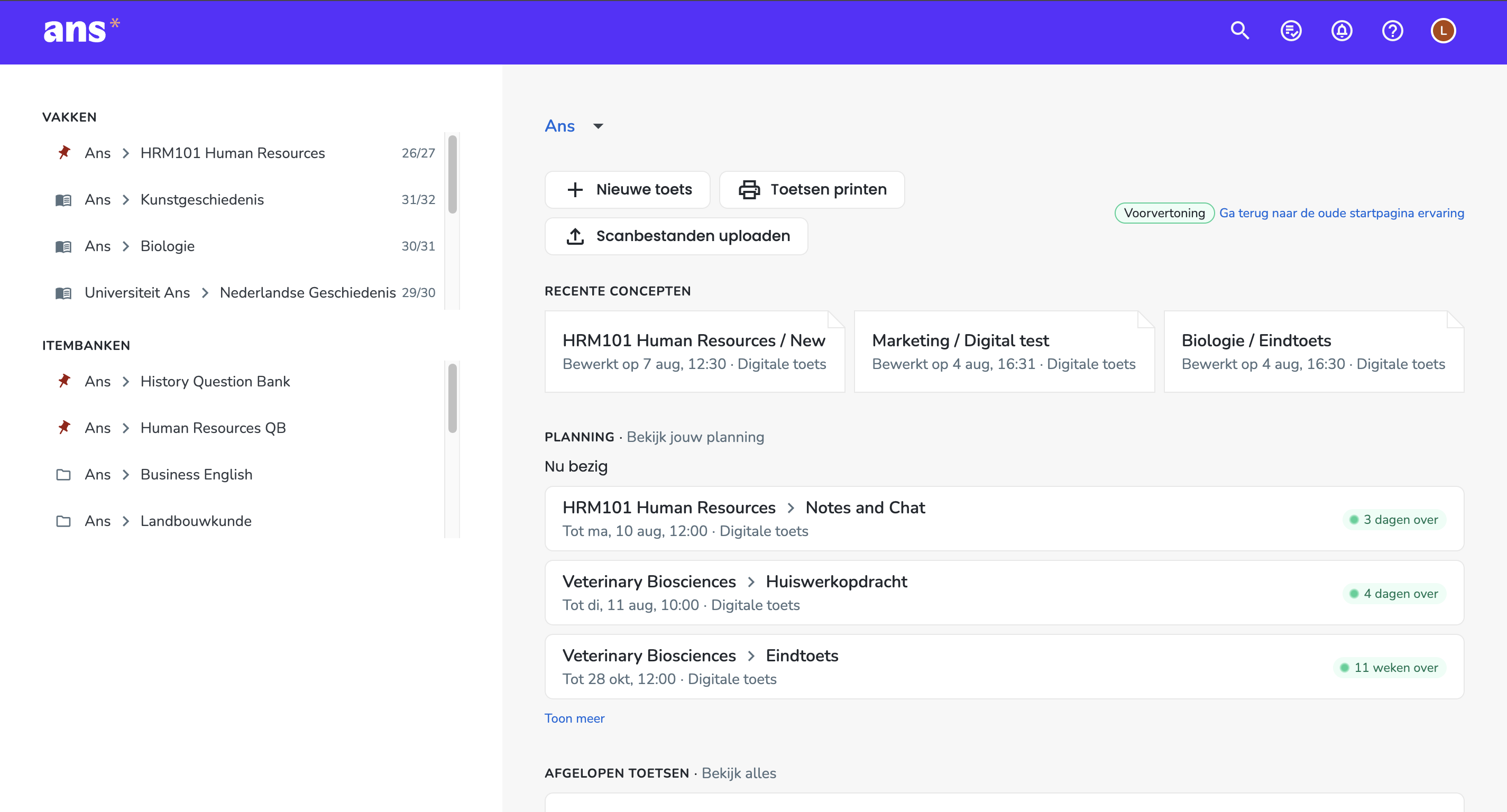Open Business English item bank
This screenshot has width=1507, height=812.
pyautogui.click(x=196, y=474)
